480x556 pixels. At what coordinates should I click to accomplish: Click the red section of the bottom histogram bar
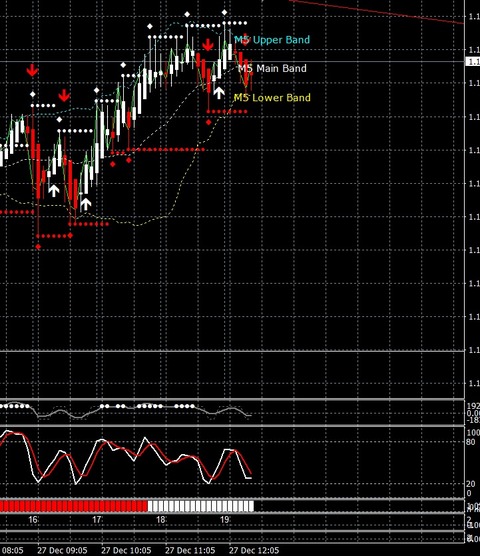click(x=74, y=506)
